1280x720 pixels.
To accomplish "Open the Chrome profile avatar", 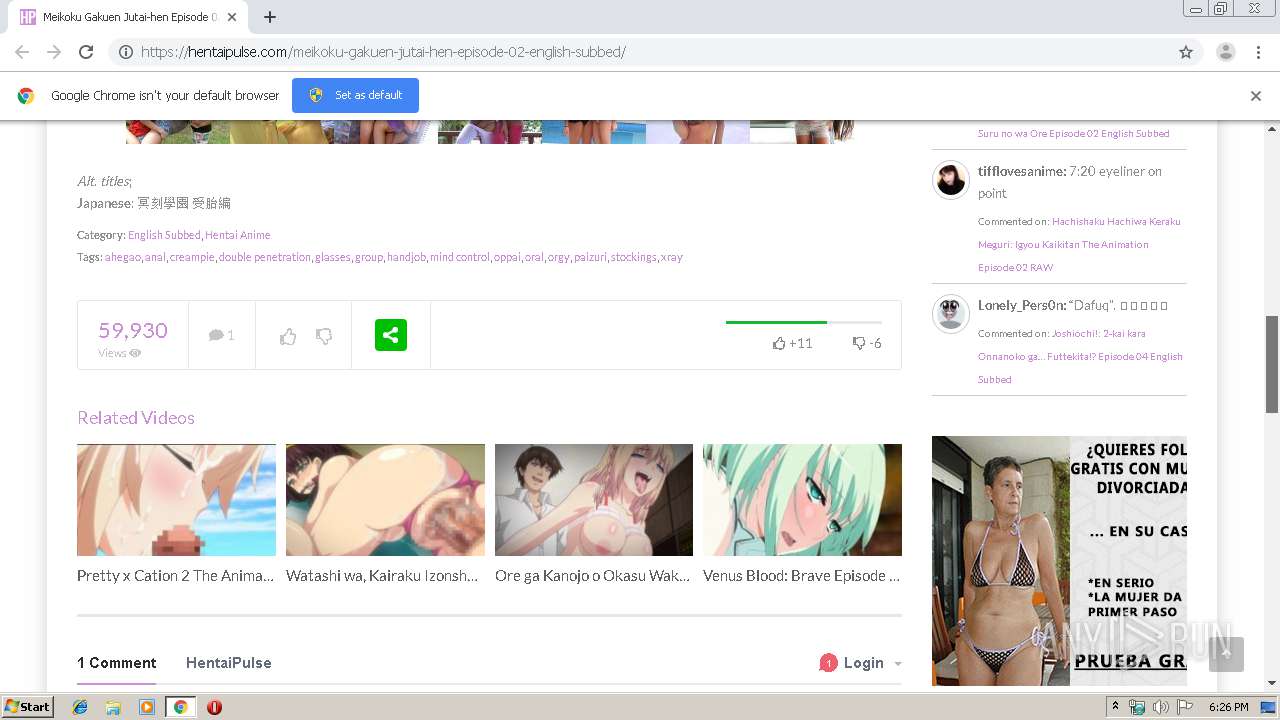I will (1225, 52).
